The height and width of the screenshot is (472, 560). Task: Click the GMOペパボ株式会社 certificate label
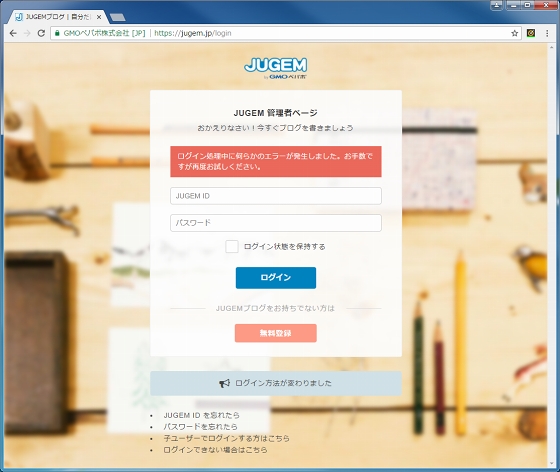[x=104, y=33]
